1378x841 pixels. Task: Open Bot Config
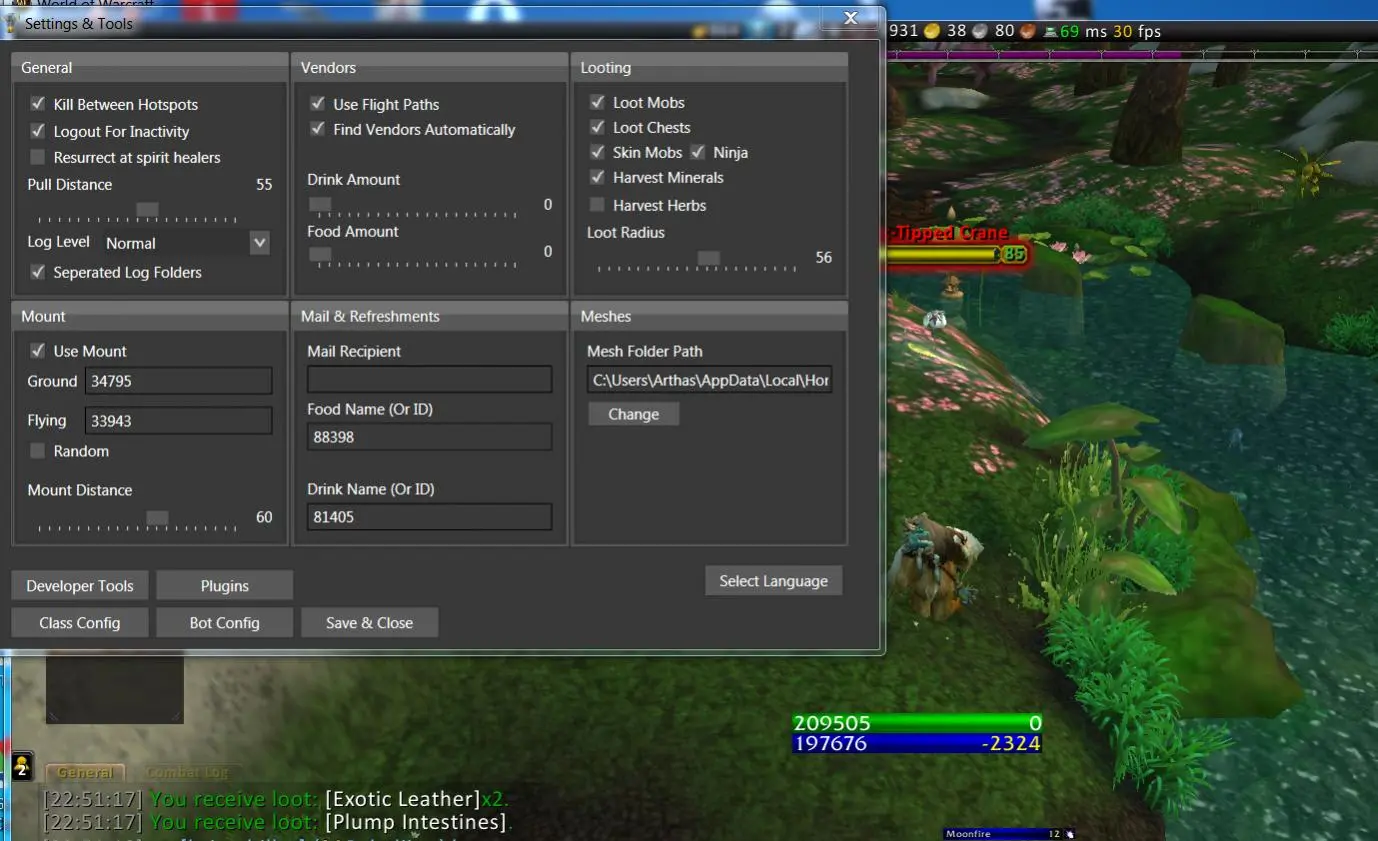tap(225, 623)
